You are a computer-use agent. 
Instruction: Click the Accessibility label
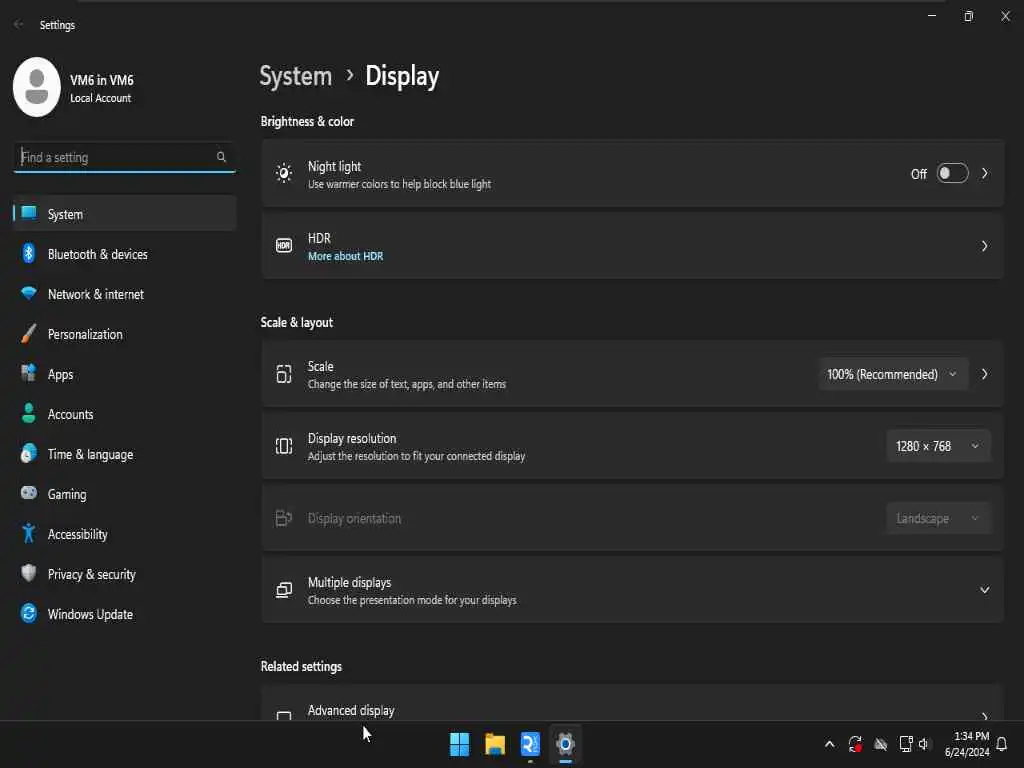78,534
